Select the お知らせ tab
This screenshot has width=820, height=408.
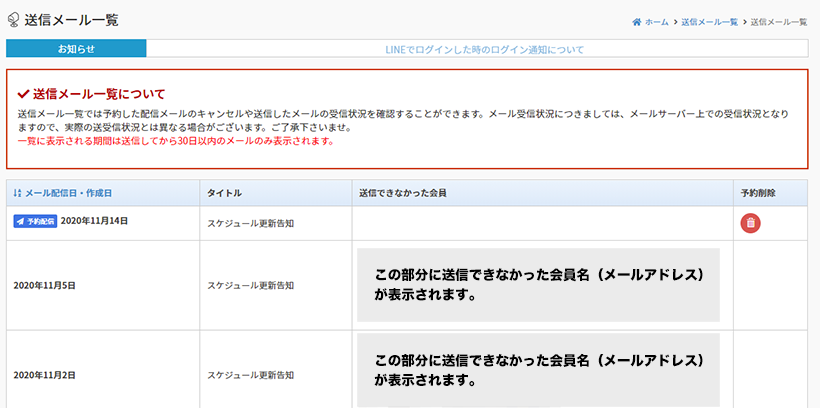76,48
